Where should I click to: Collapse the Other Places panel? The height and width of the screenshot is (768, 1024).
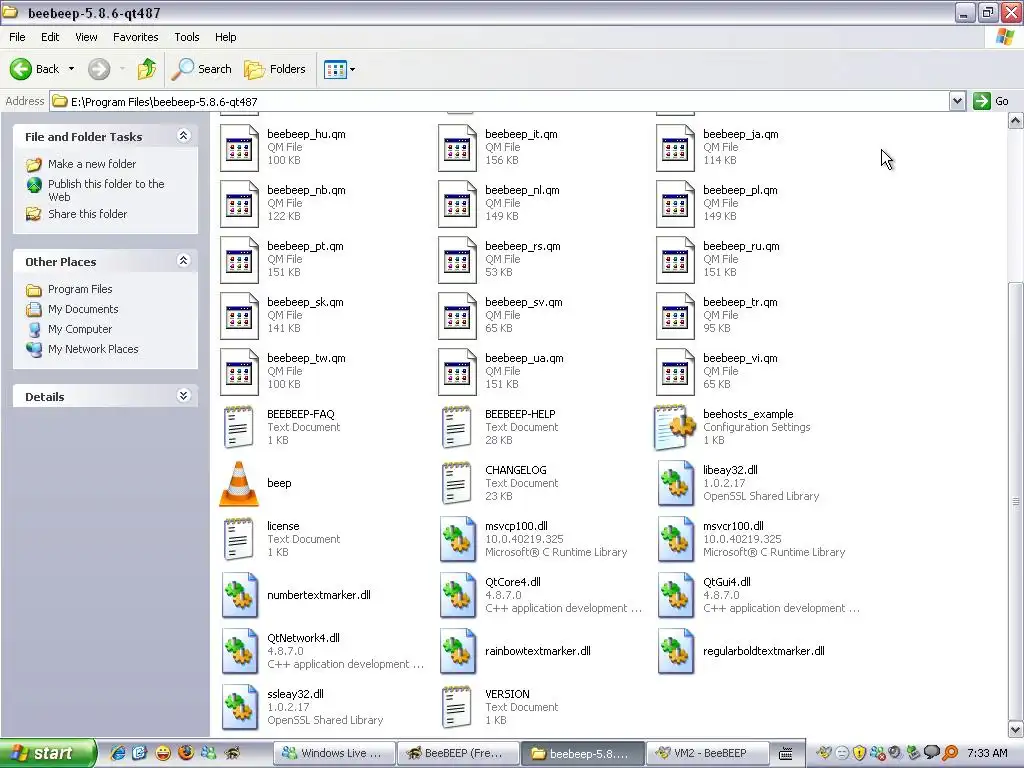(184, 261)
